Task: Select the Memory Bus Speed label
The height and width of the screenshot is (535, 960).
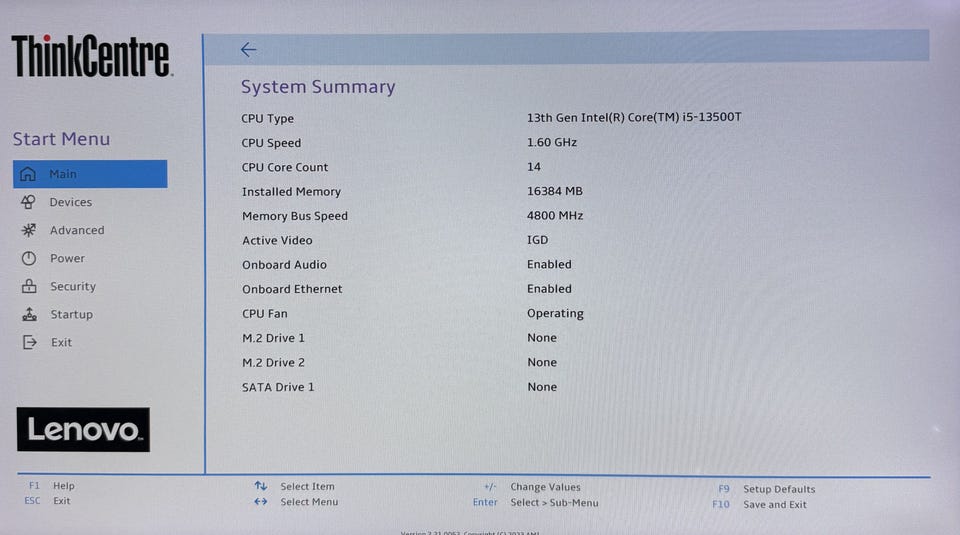Action: (295, 216)
